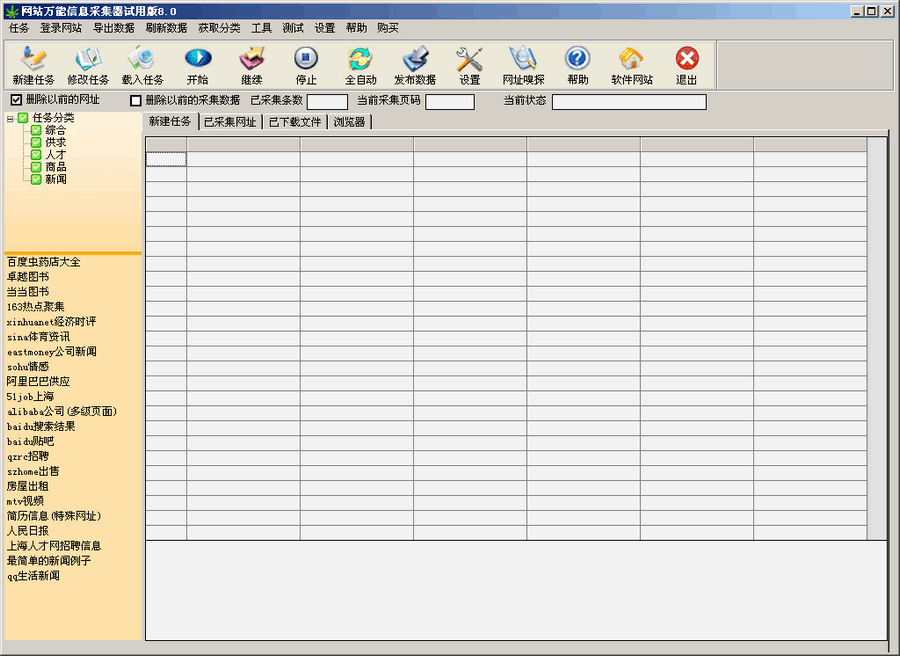Click the 全自动 toolbar icon
This screenshot has width=900, height=656.
tap(360, 59)
